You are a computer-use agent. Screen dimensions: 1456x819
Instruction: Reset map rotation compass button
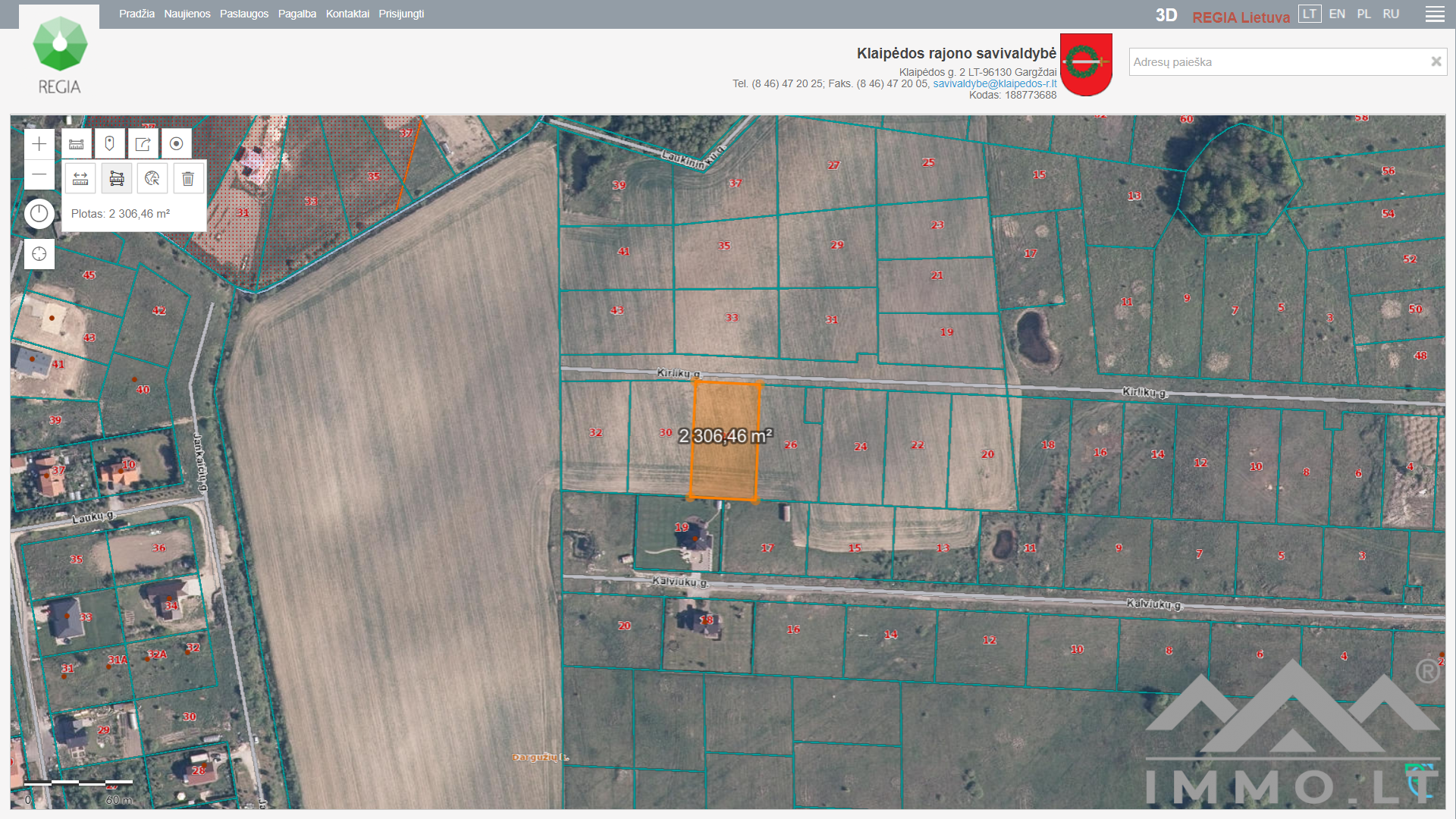(39, 214)
